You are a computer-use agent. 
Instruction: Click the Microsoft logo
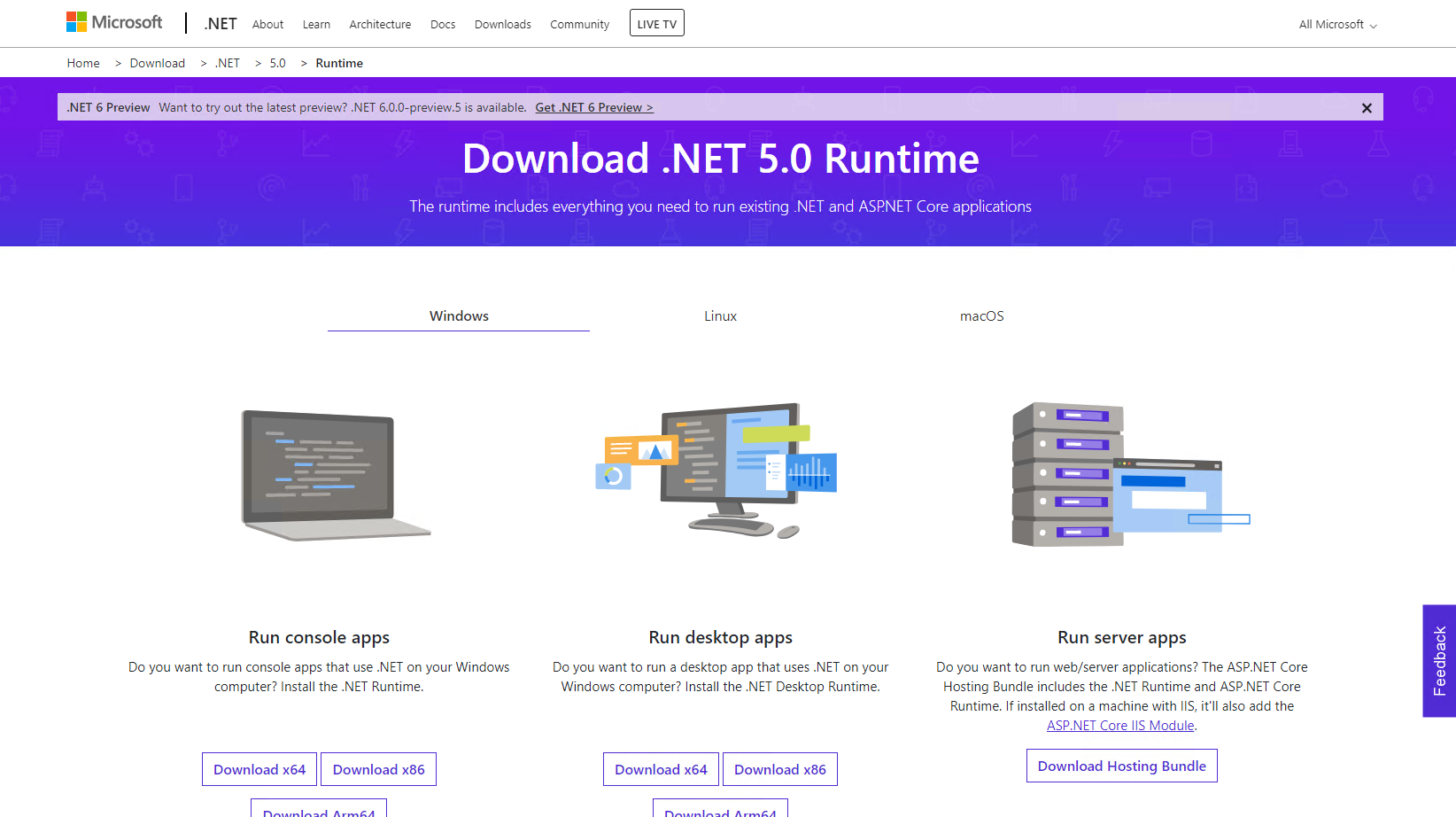(x=114, y=22)
